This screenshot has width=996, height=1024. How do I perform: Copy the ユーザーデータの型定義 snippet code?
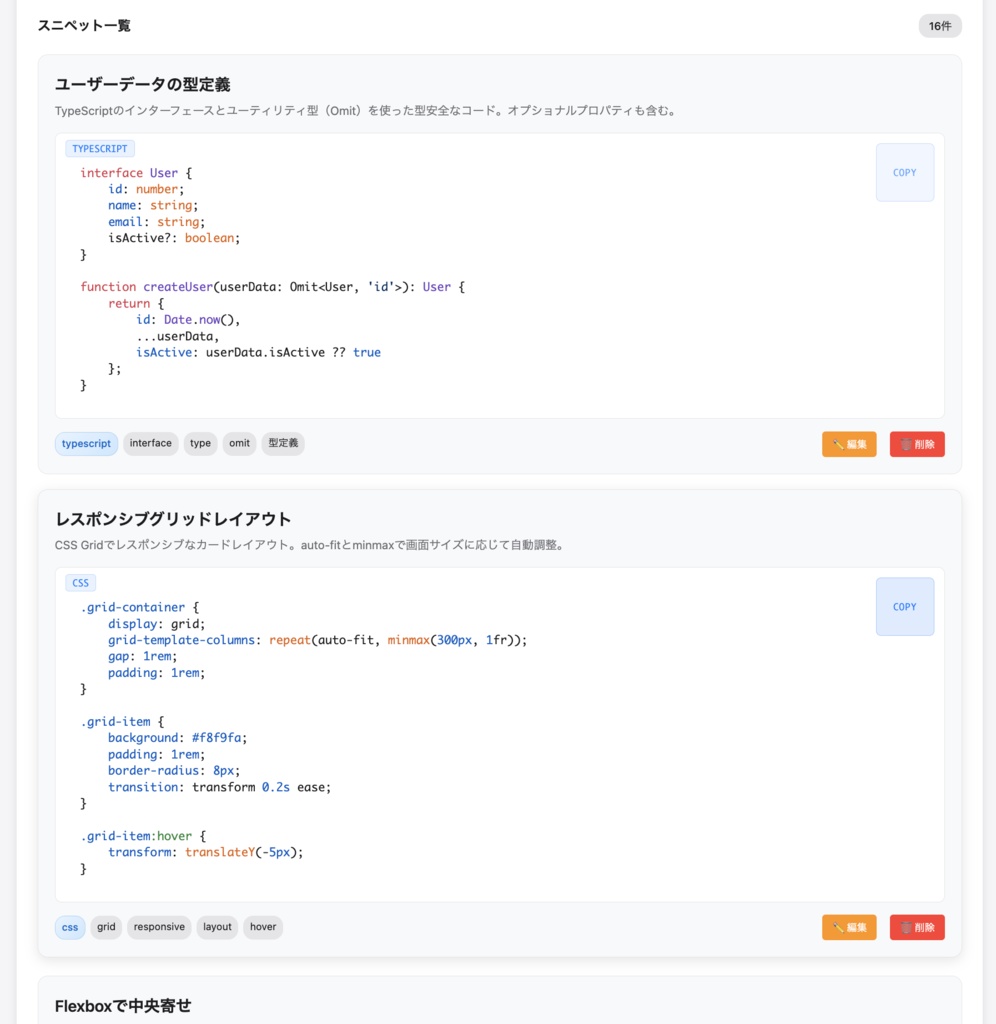[904, 172]
